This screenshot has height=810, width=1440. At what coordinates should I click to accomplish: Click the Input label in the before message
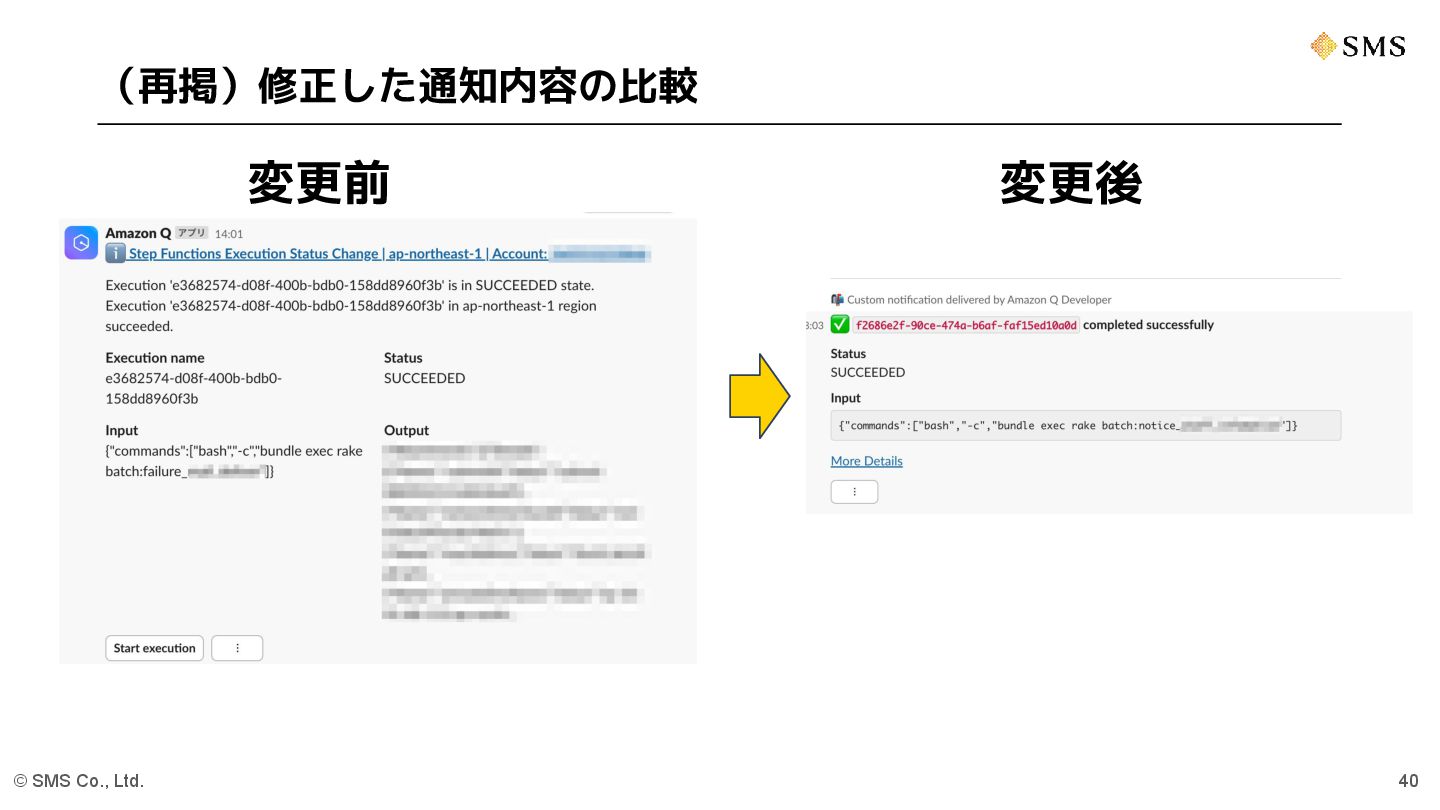click(122, 430)
